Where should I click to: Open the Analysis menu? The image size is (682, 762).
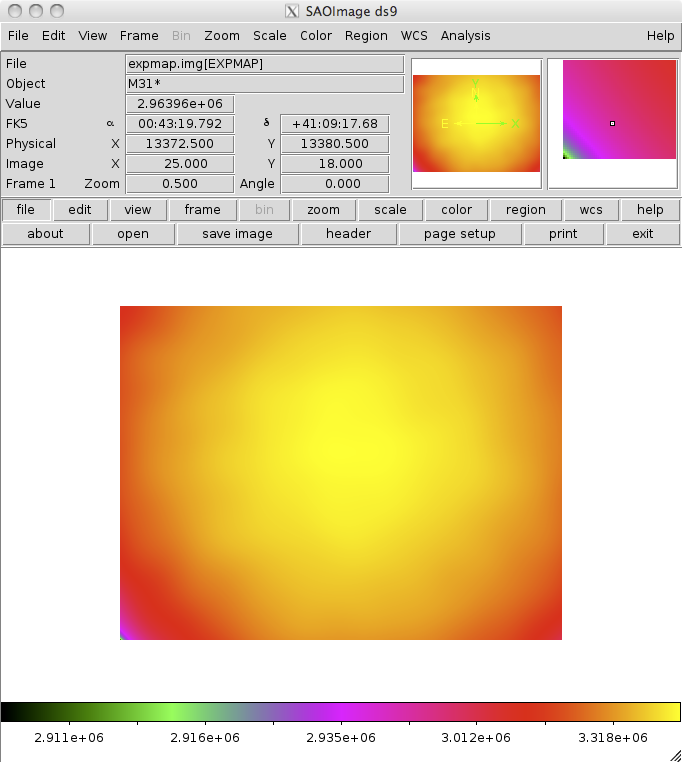(465, 35)
